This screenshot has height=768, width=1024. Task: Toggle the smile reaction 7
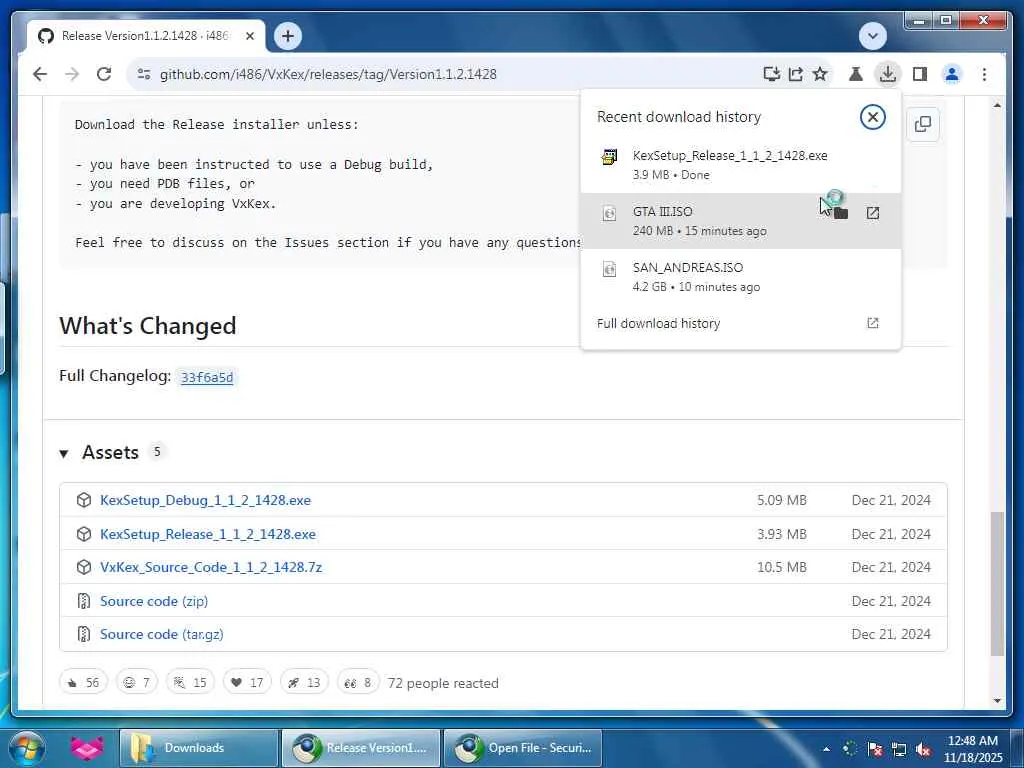136,682
